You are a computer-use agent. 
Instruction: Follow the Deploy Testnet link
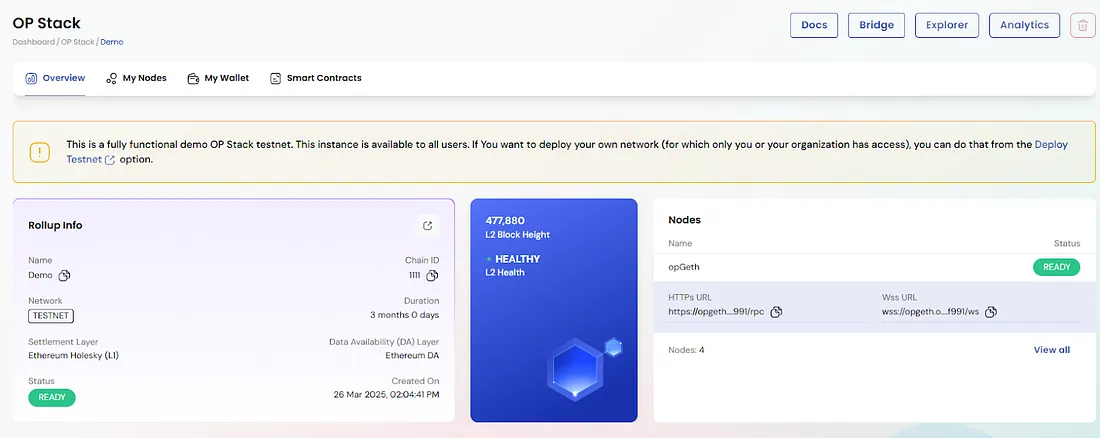point(1051,145)
